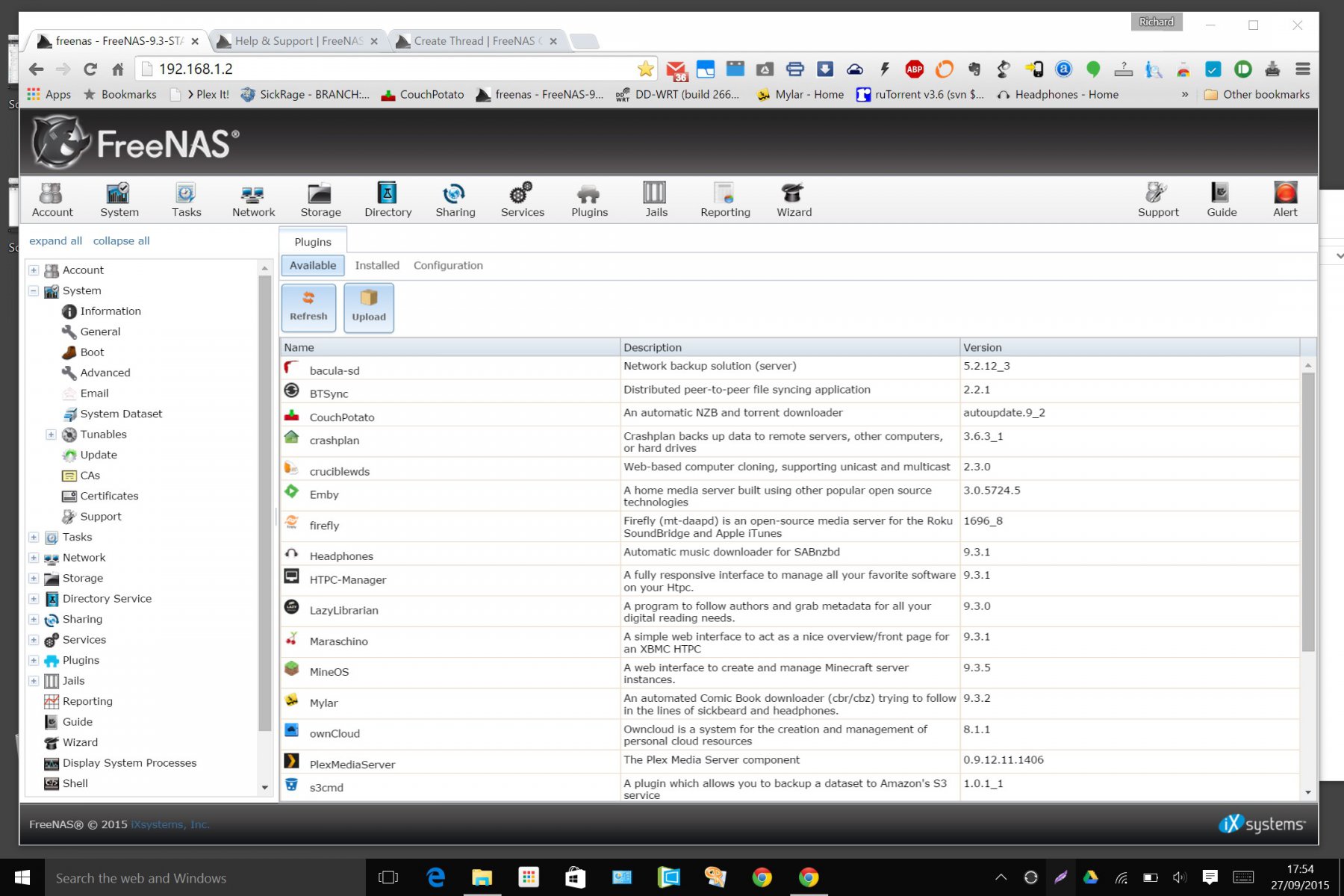Open the CouchPotato bookmark
1344x896 pixels.
pyautogui.click(x=423, y=95)
